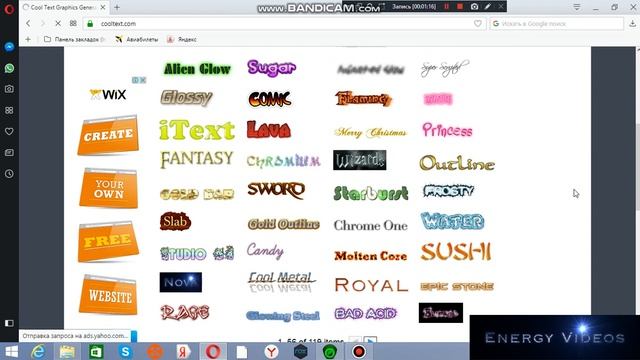Screen dimensions: 640x360
Task: Click the Wix logo in the ad
Action: pos(108,95)
